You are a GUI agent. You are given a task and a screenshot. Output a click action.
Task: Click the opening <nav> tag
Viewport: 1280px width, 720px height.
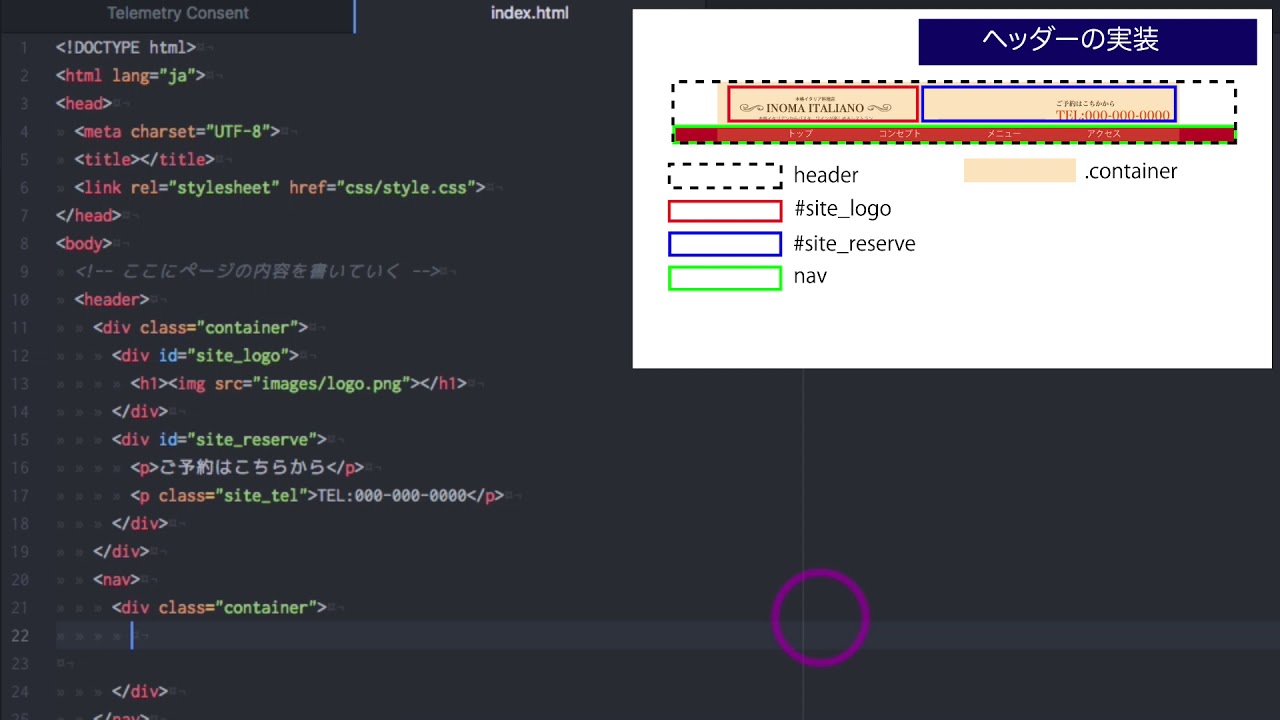tap(116, 579)
